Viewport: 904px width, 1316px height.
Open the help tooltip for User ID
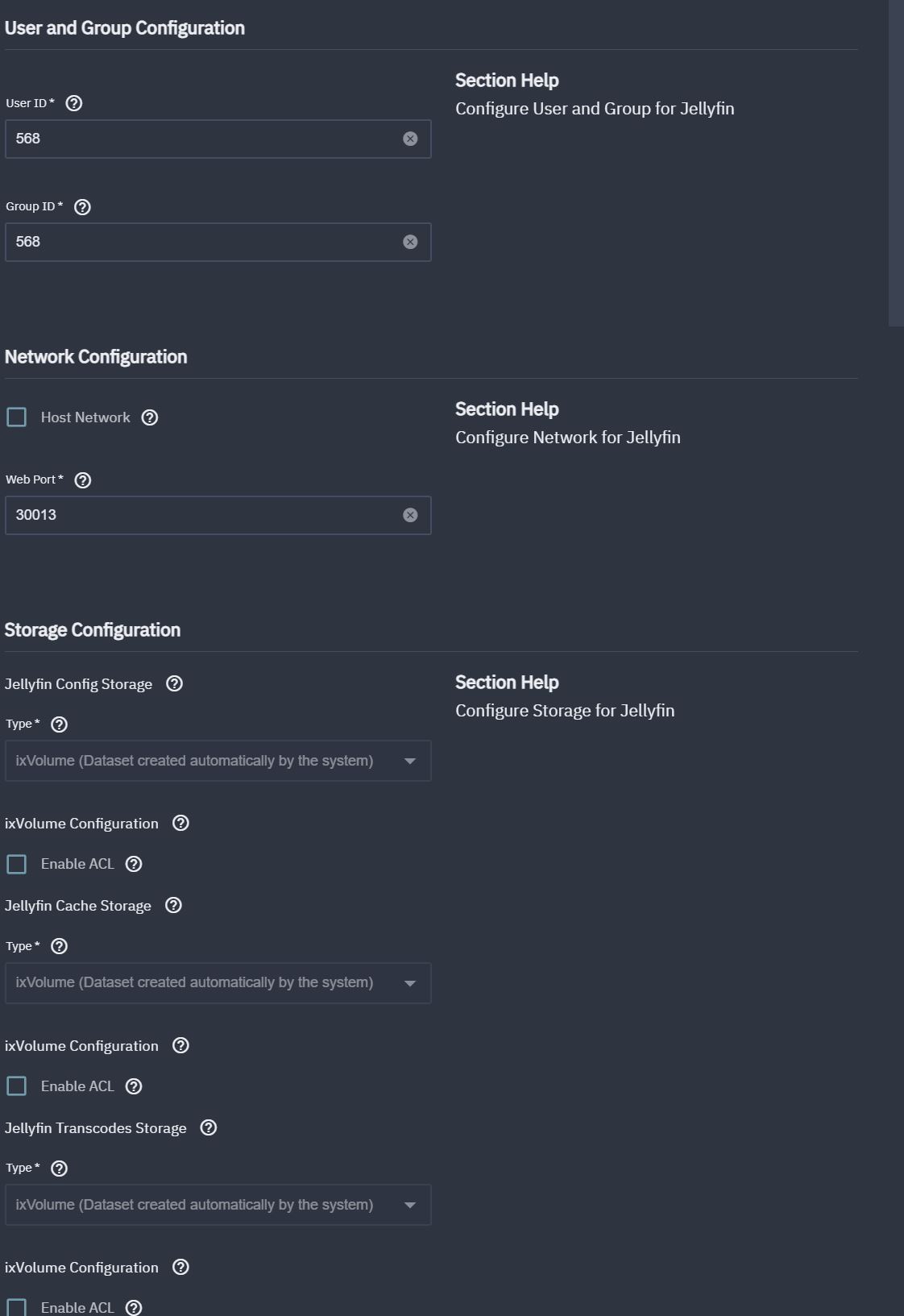click(x=74, y=103)
